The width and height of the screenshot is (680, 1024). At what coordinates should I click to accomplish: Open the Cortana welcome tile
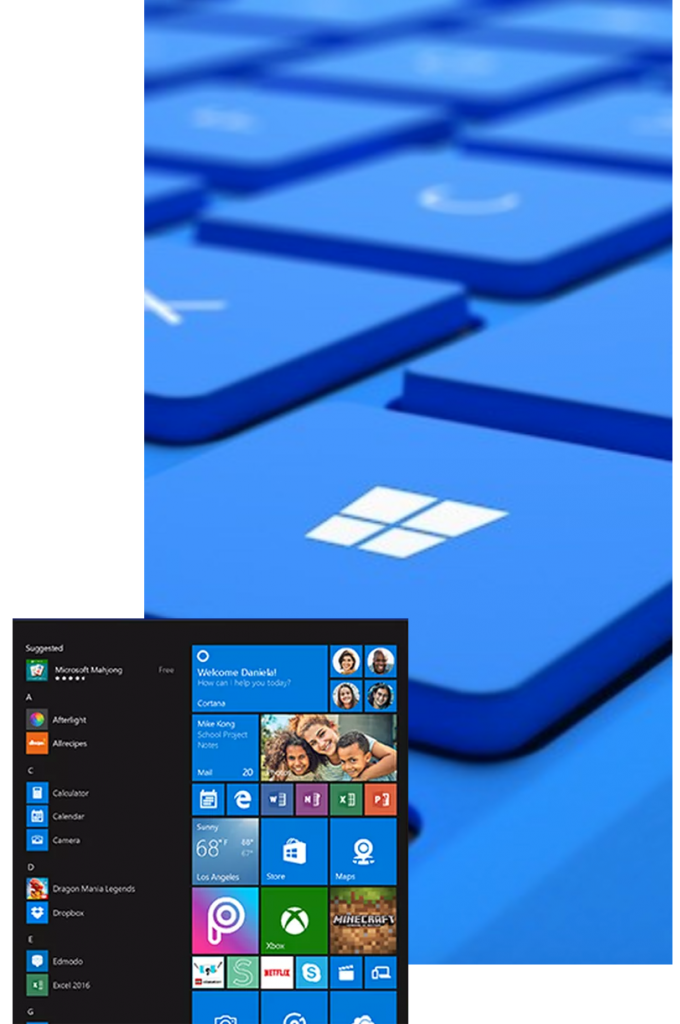[259, 677]
